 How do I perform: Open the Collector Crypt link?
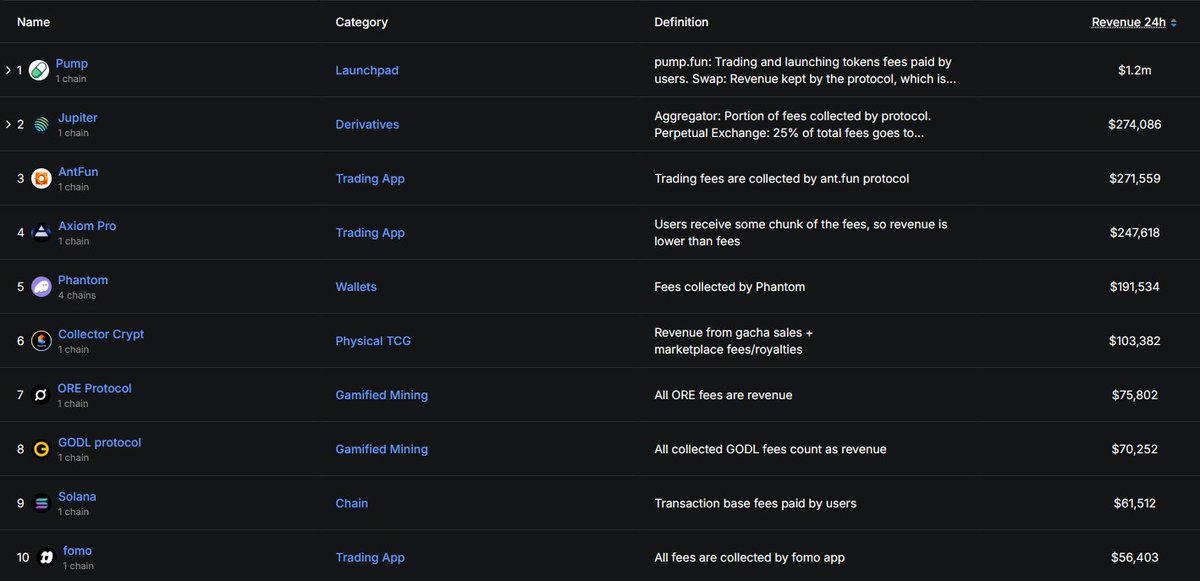(101, 334)
